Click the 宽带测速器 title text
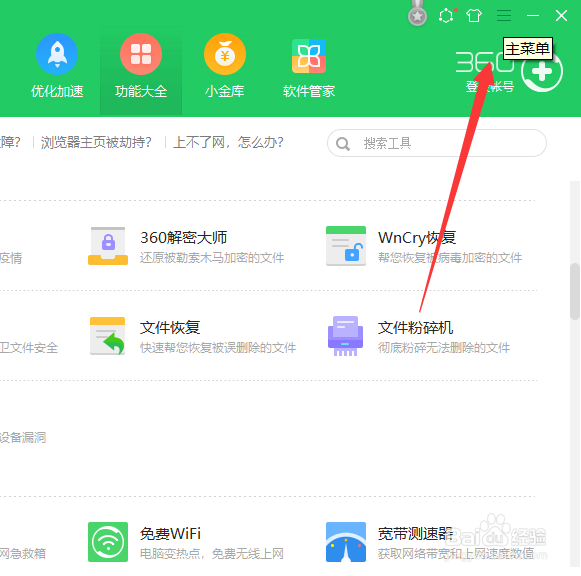The width and height of the screenshot is (581, 576). coord(415,534)
